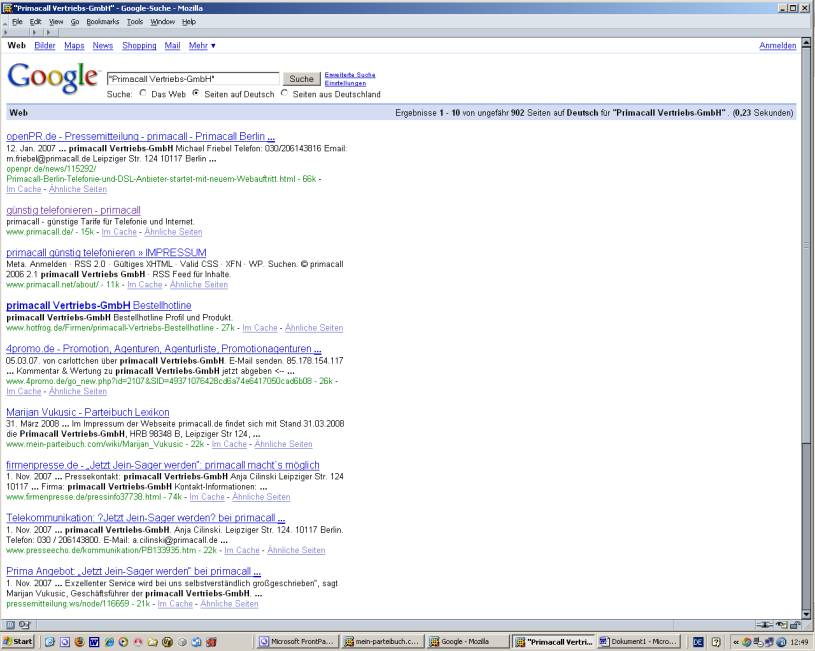Screen dimensions: 815x651
Task: Open the Tools menu
Action: 135,22
